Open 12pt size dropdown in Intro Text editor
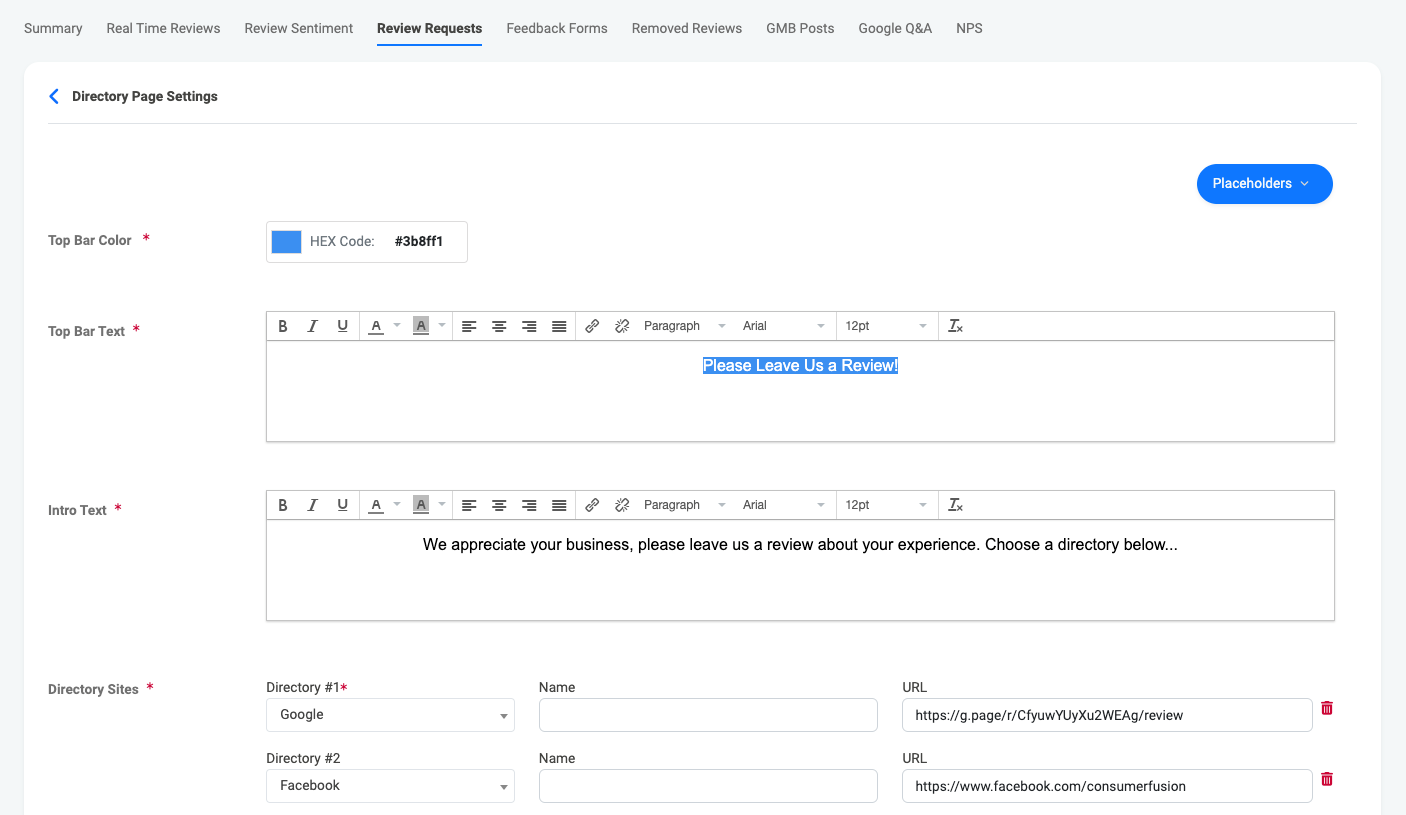Viewport: 1406px width, 815px height. [886, 505]
